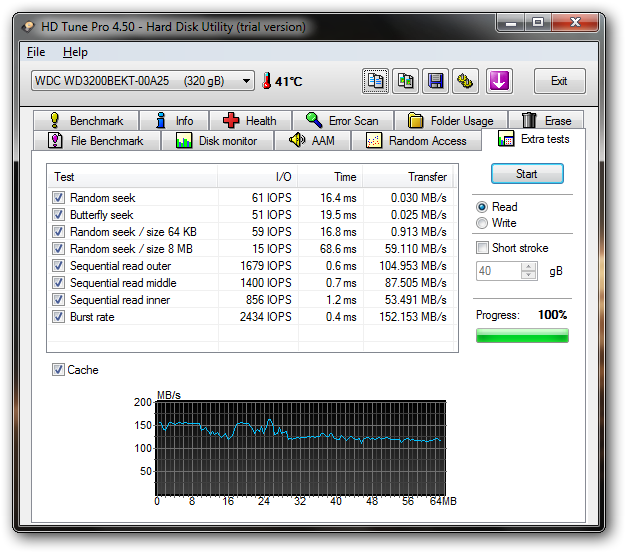Switch to the Info tab
626x553 pixels.
(x=175, y=121)
